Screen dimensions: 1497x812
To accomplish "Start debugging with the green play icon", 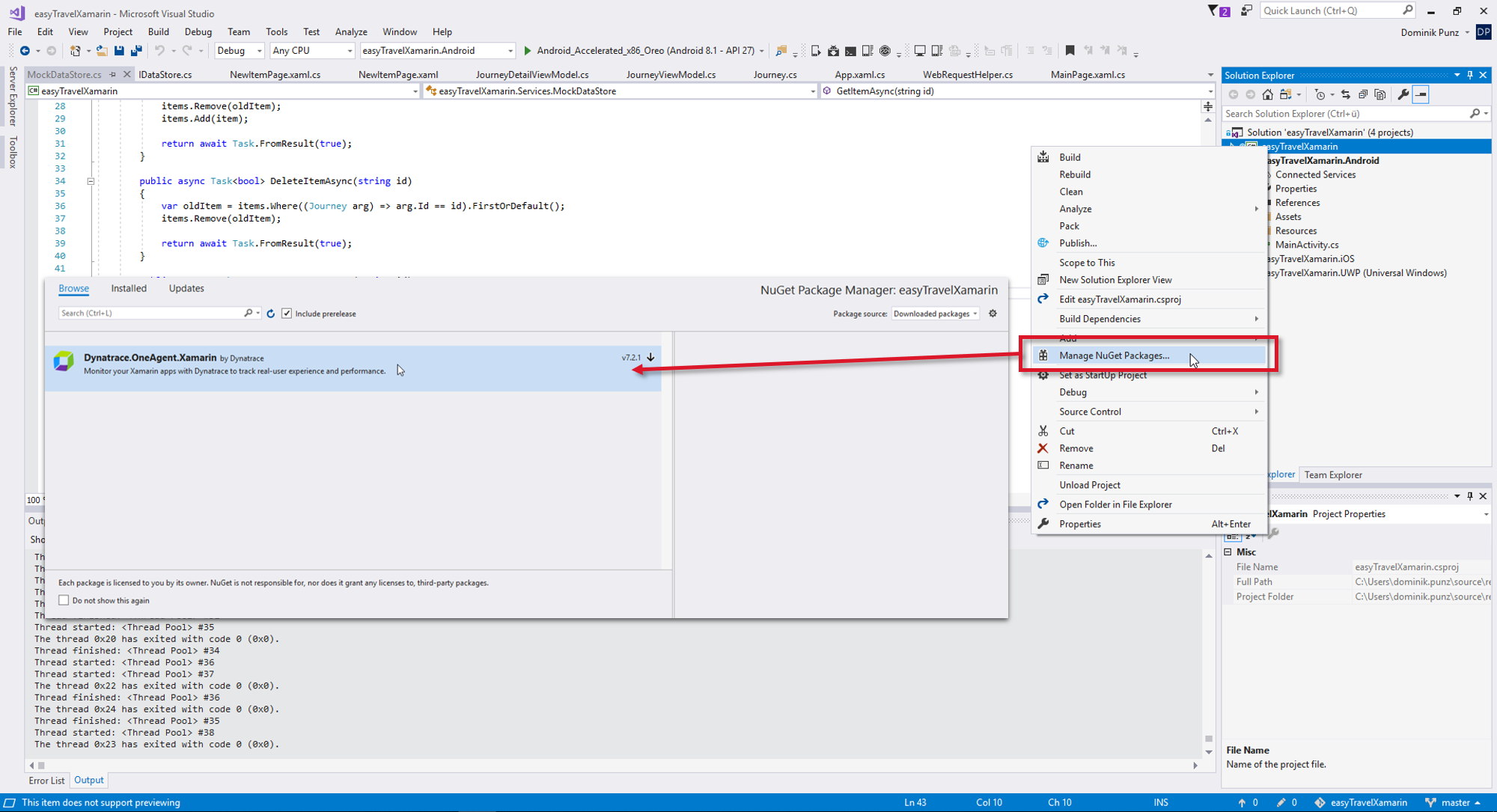I will coord(528,51).
